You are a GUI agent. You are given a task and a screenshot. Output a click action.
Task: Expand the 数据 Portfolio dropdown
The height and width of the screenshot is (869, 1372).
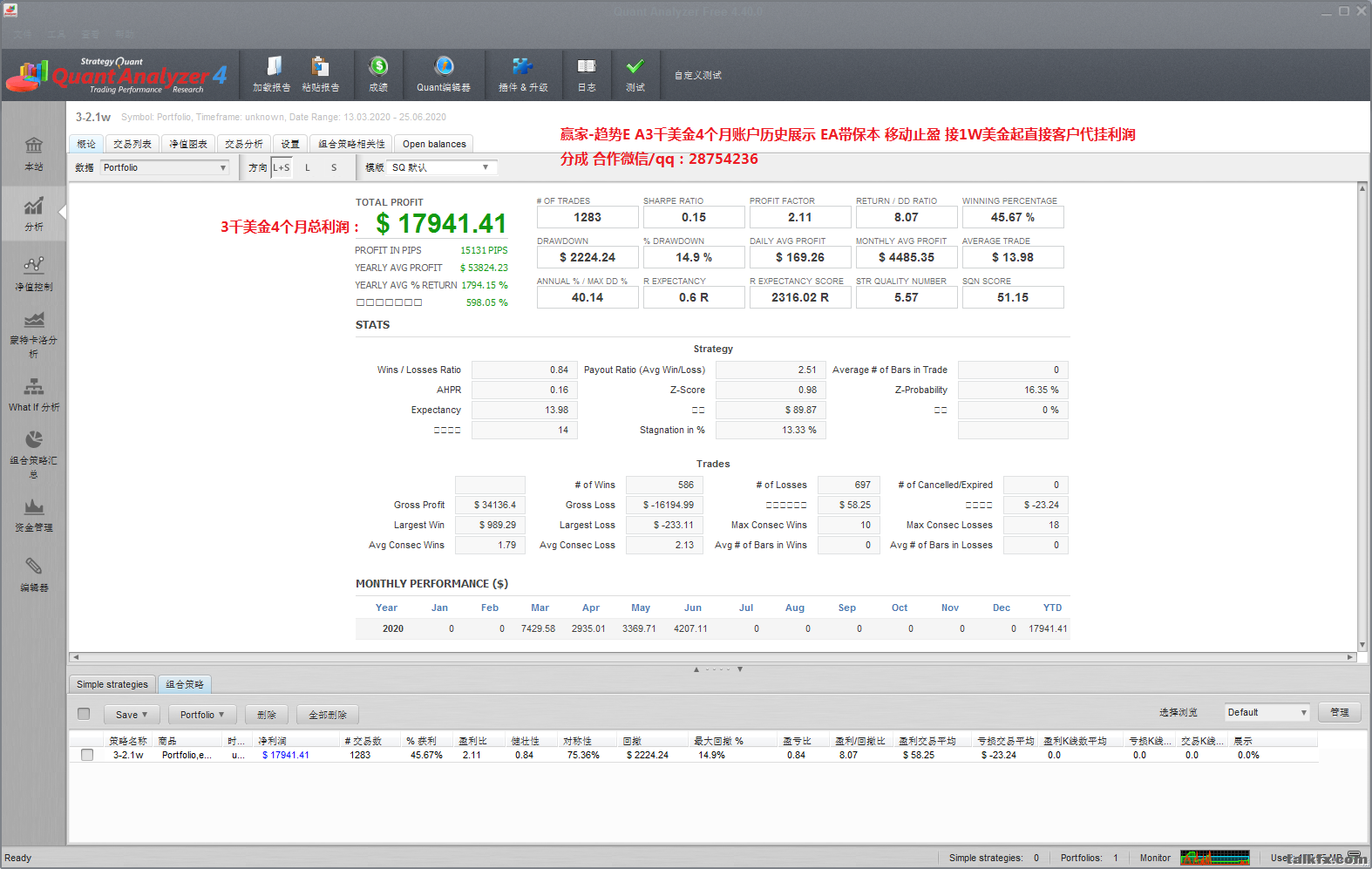coord(165,167)
